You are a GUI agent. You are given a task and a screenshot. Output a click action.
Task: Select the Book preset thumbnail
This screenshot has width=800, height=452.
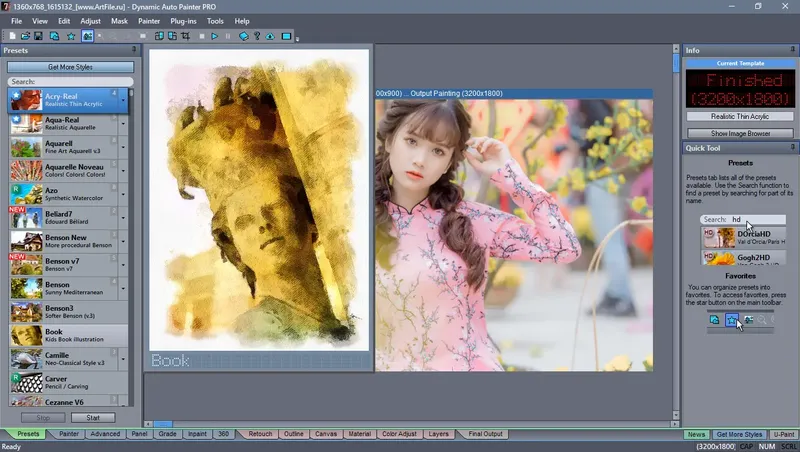[x=25, y=335]
